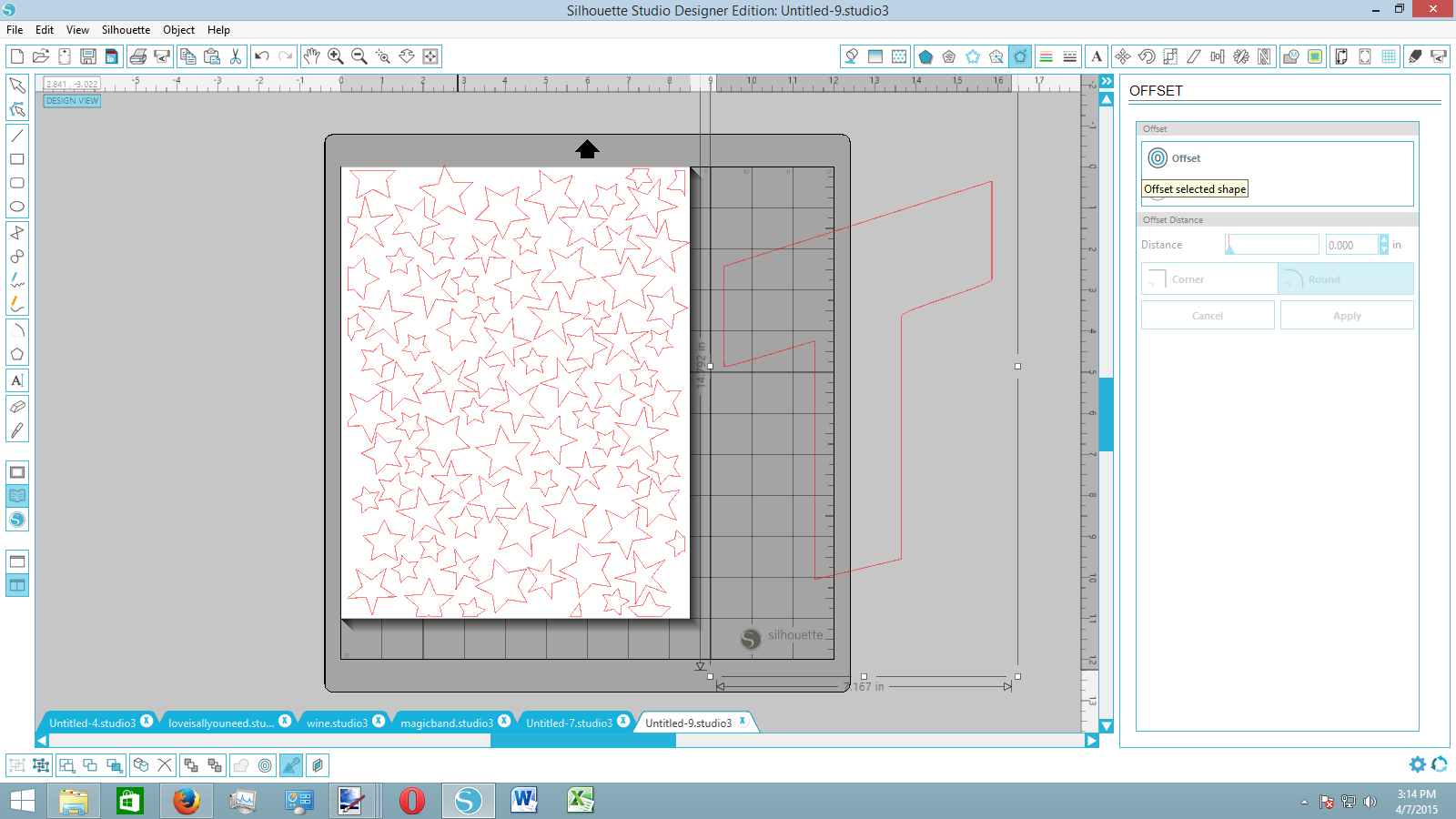Open the Line Color pentagon icon
The image size is (1456, 819).
pyautogui.click(x=925, y=56)
